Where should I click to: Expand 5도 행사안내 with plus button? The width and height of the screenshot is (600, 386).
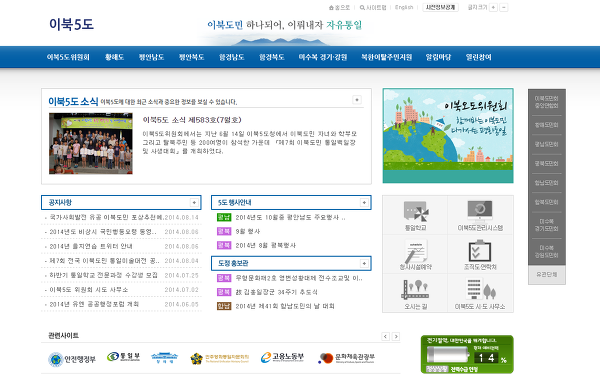tap(364, 202)
